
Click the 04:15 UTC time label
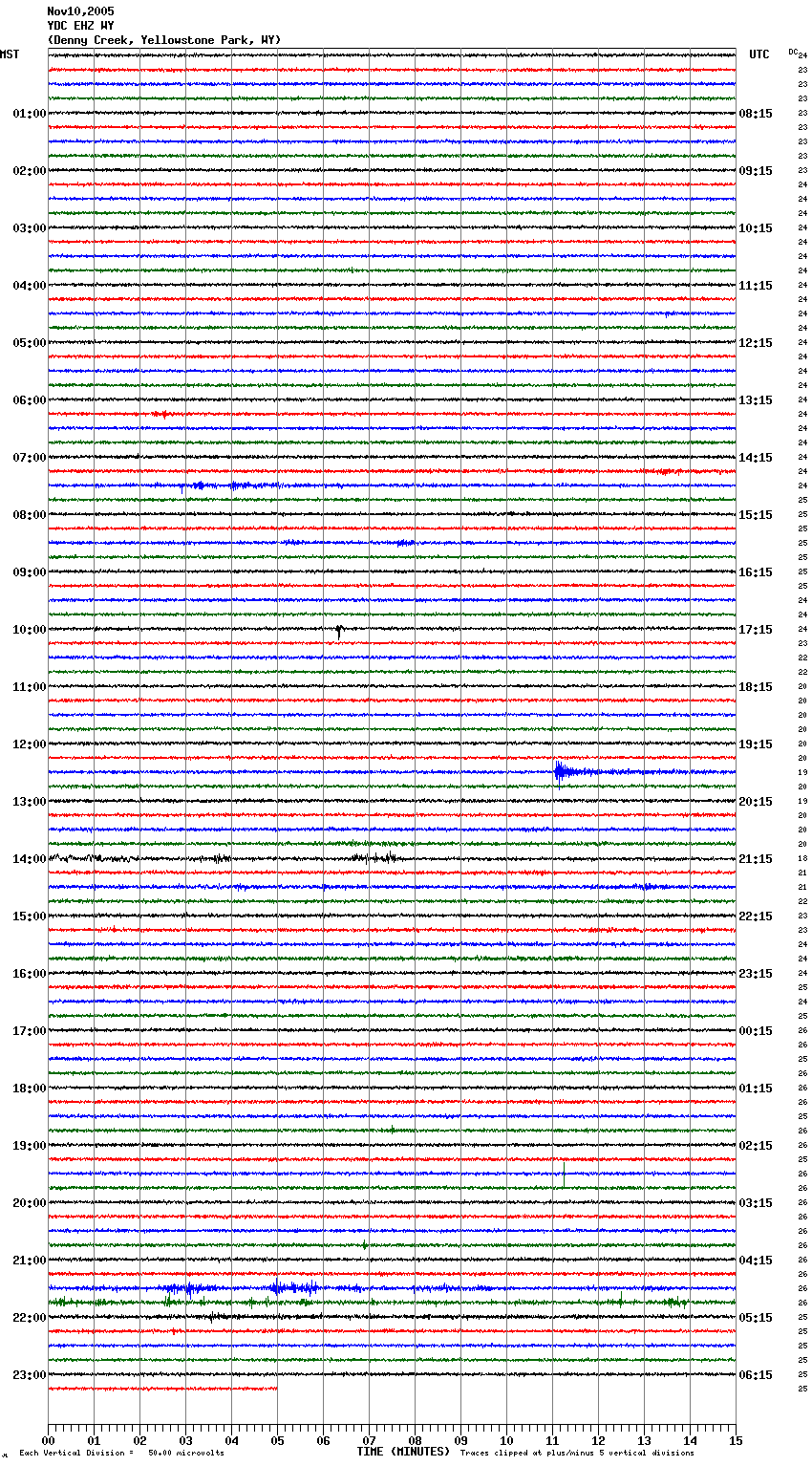point(756,1261)
